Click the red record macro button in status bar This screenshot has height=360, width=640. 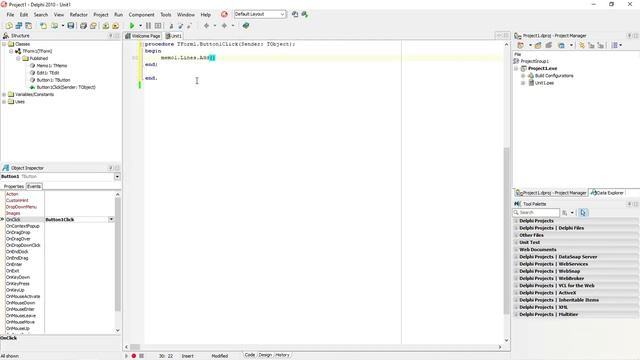pyautogui.click(x=133, y=356)
